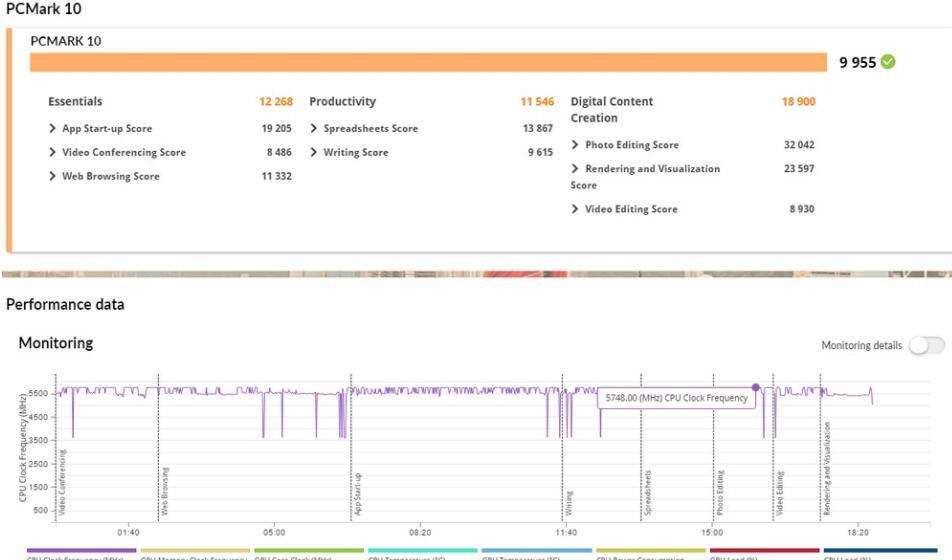Click the purple CPU Clock Frequency legend bar
Screen dimensions: 952x560
pyautogui.click(x=81, y=550)
